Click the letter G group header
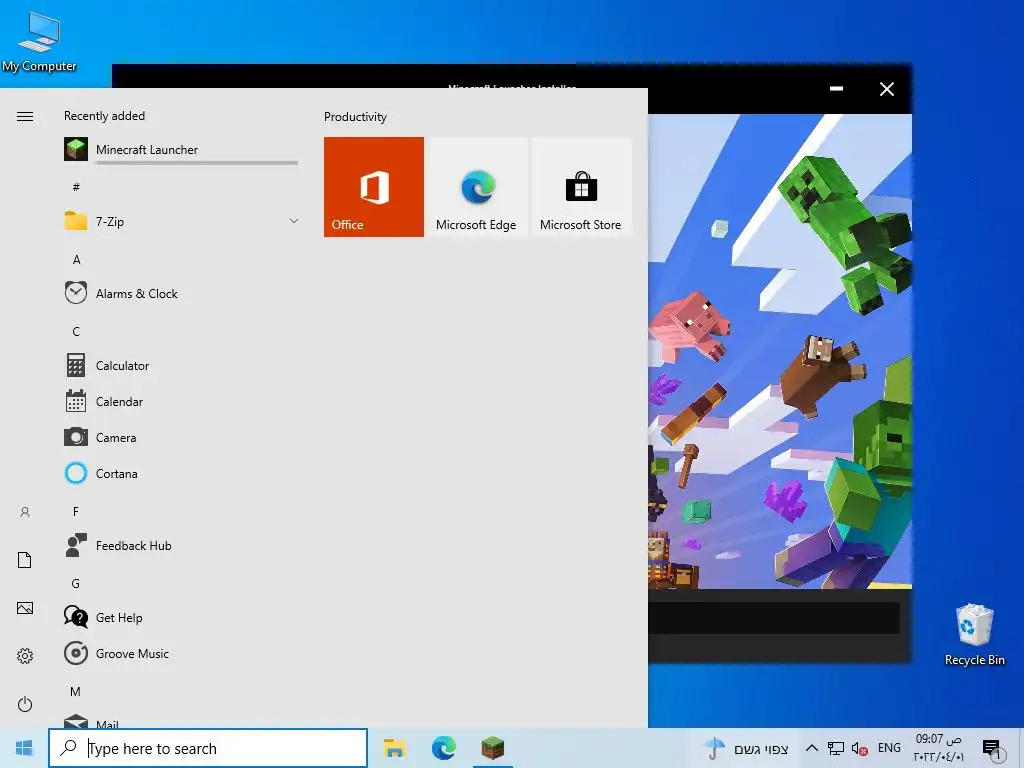 coord(76,584)
